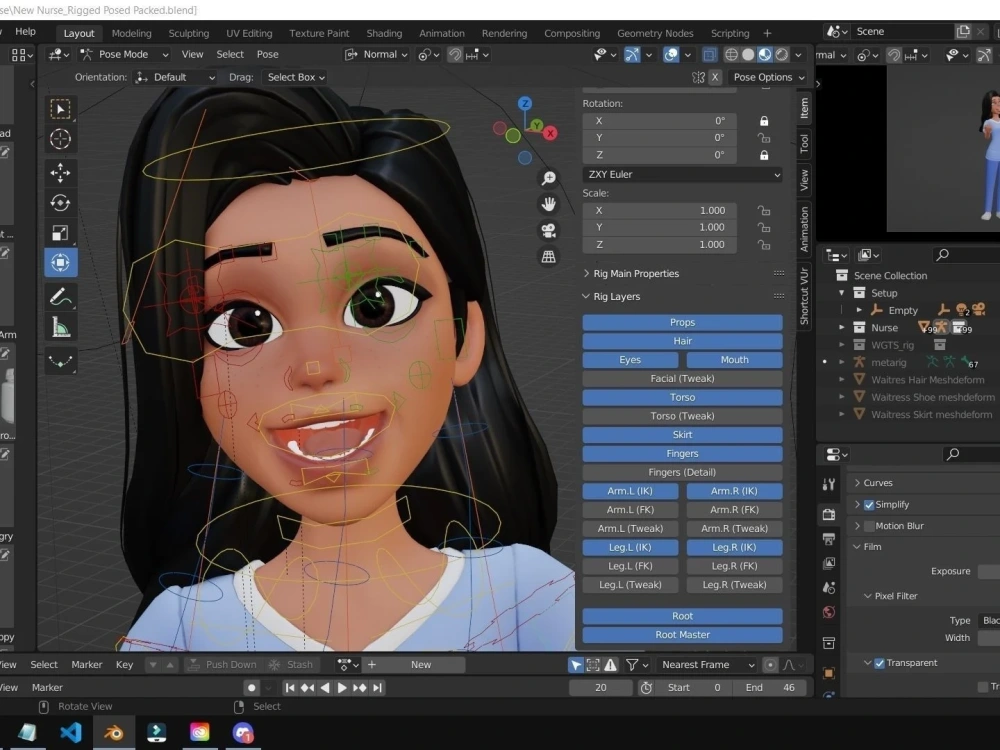
Task: Open the Select Box drag dropdown
Action: tap(296, 77)
